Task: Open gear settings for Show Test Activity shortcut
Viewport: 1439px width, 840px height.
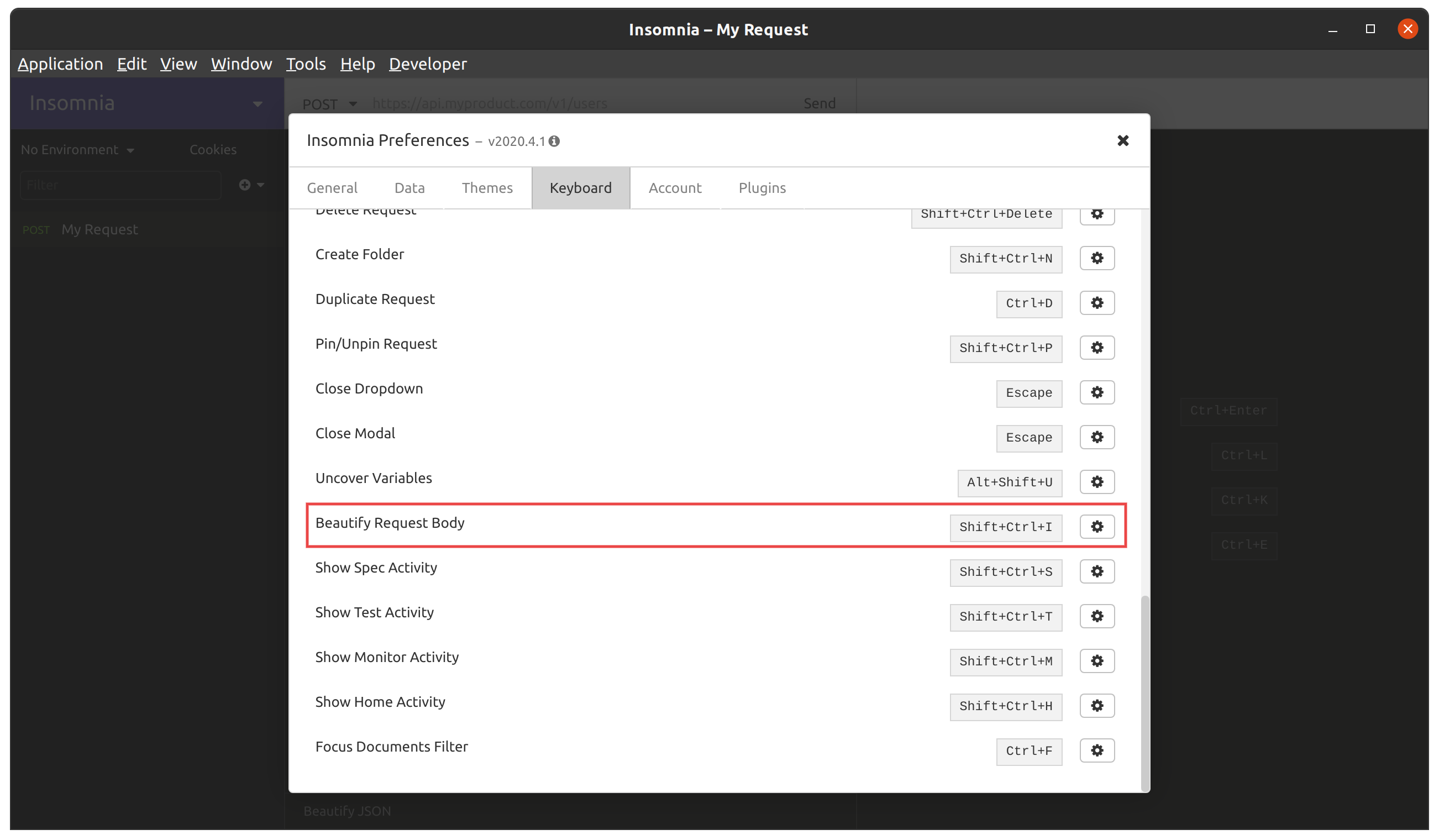Action: click(x=1097, y=616)
